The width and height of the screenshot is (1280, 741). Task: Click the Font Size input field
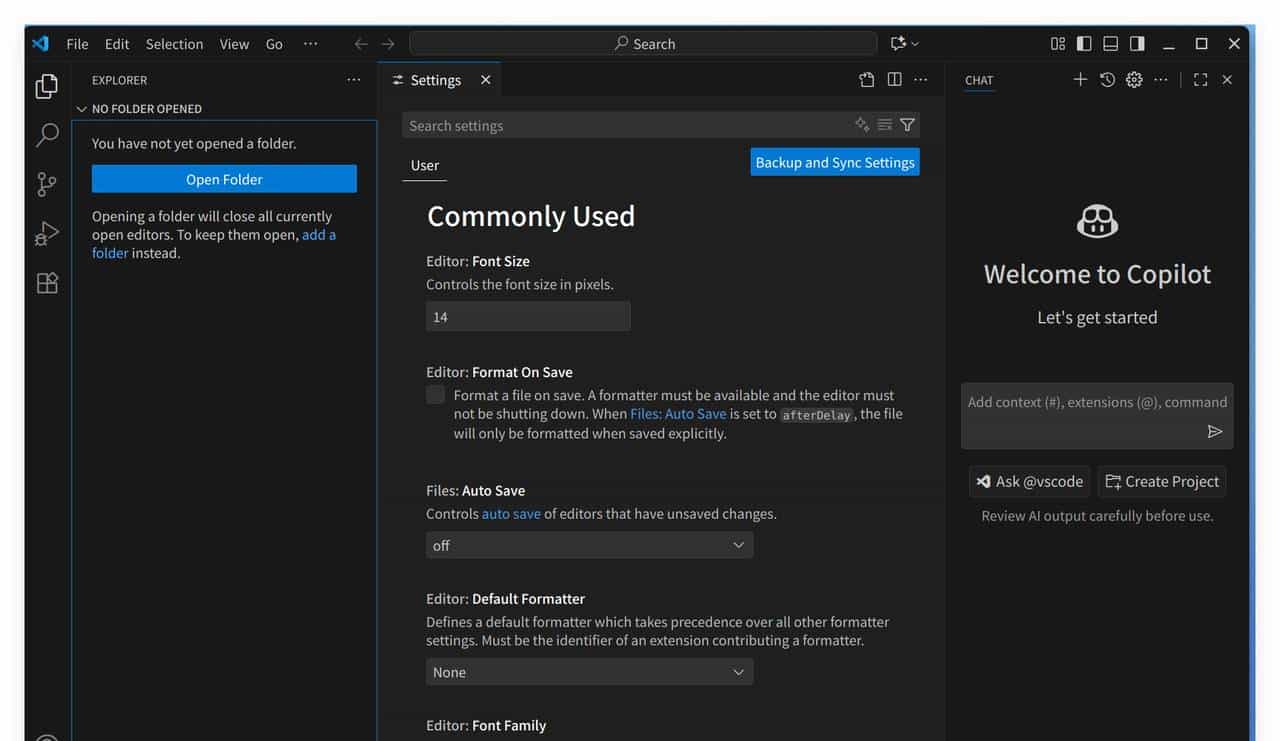pos(528,317)
